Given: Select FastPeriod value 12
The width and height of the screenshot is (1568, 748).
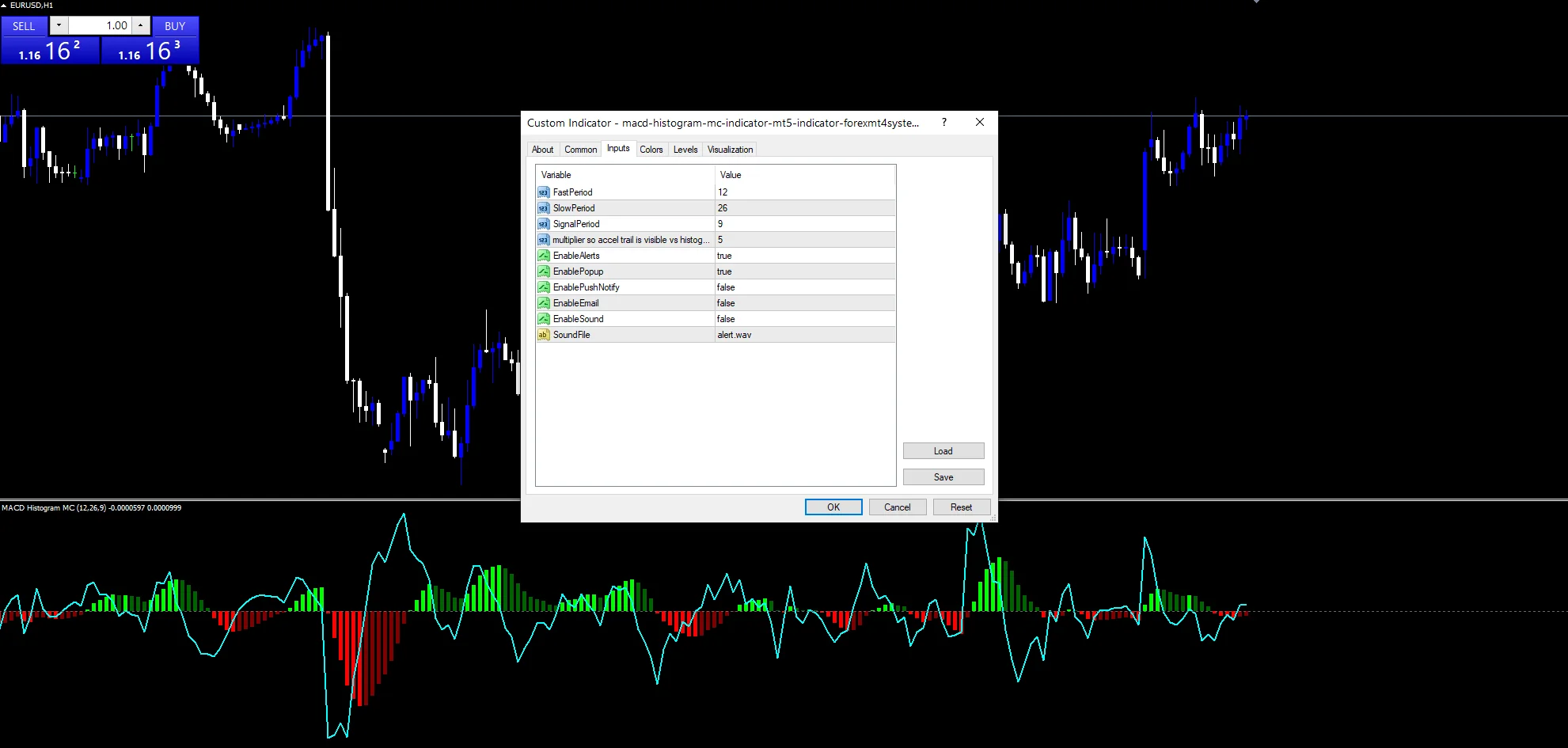Looking at the screenshot, I should coord(805,192).
